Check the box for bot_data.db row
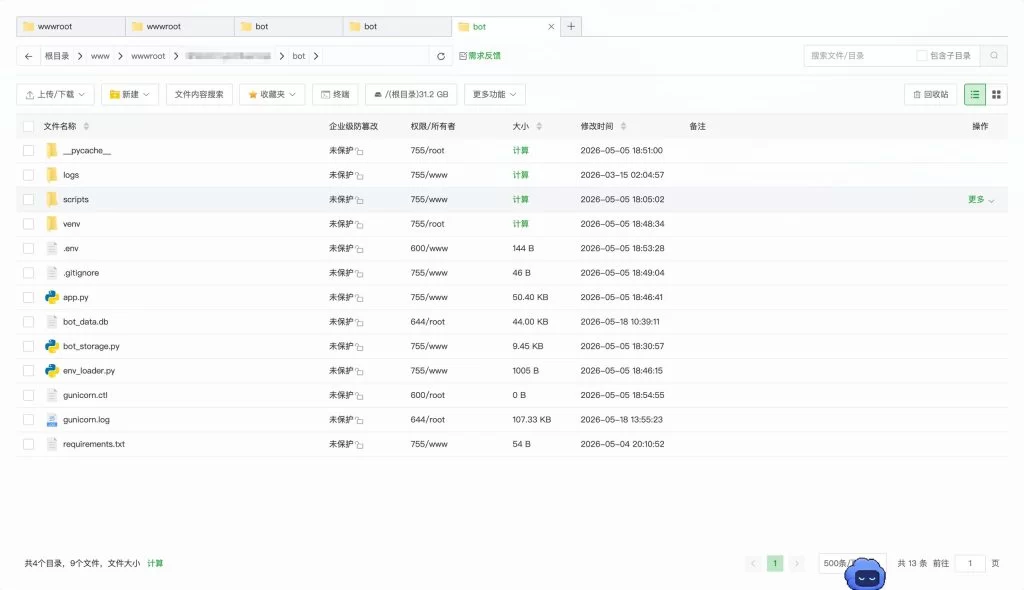Screen dimensions: 1024x590 [28, 321]
